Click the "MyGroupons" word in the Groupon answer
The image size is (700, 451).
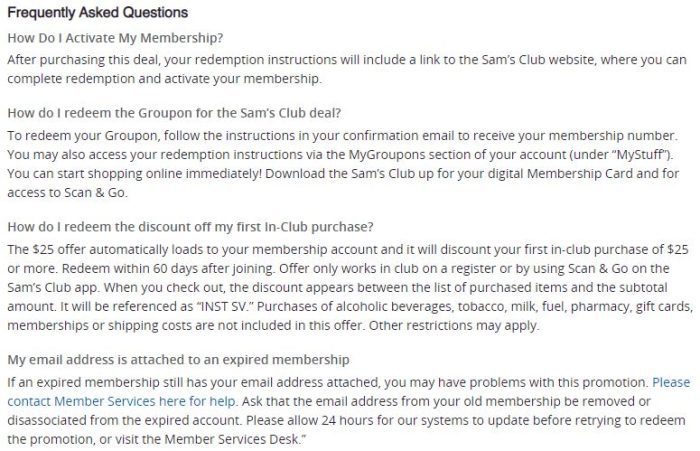tap(393, 154)
